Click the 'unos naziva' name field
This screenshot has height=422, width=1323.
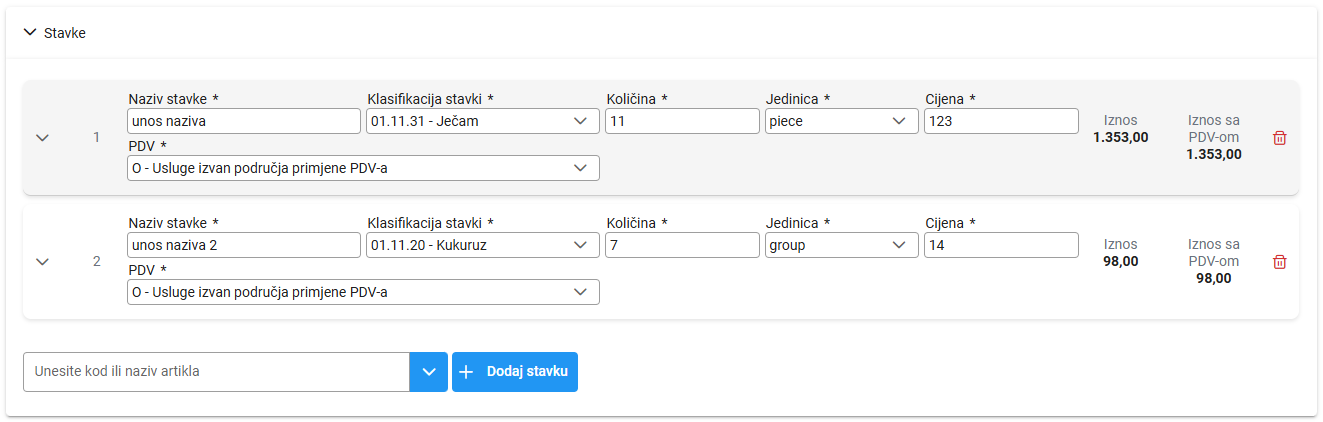(243, 121)
